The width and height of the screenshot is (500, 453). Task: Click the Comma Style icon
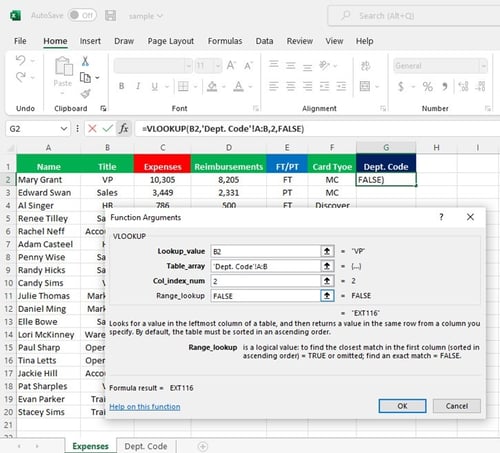pyautogui.click(x=444, y=87)
